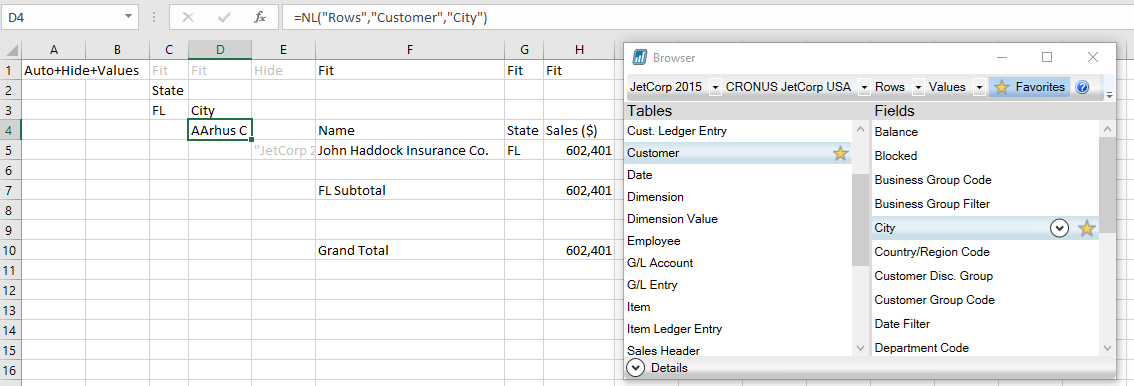Click the Enter checkmark icon in formula bar

click(224, 17)
